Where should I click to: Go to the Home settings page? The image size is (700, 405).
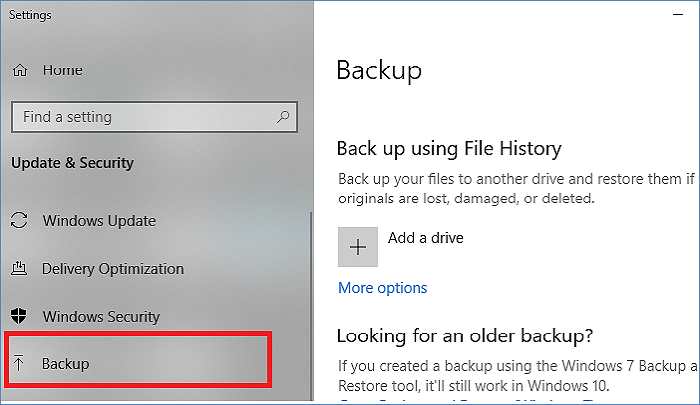pos(62,71)
